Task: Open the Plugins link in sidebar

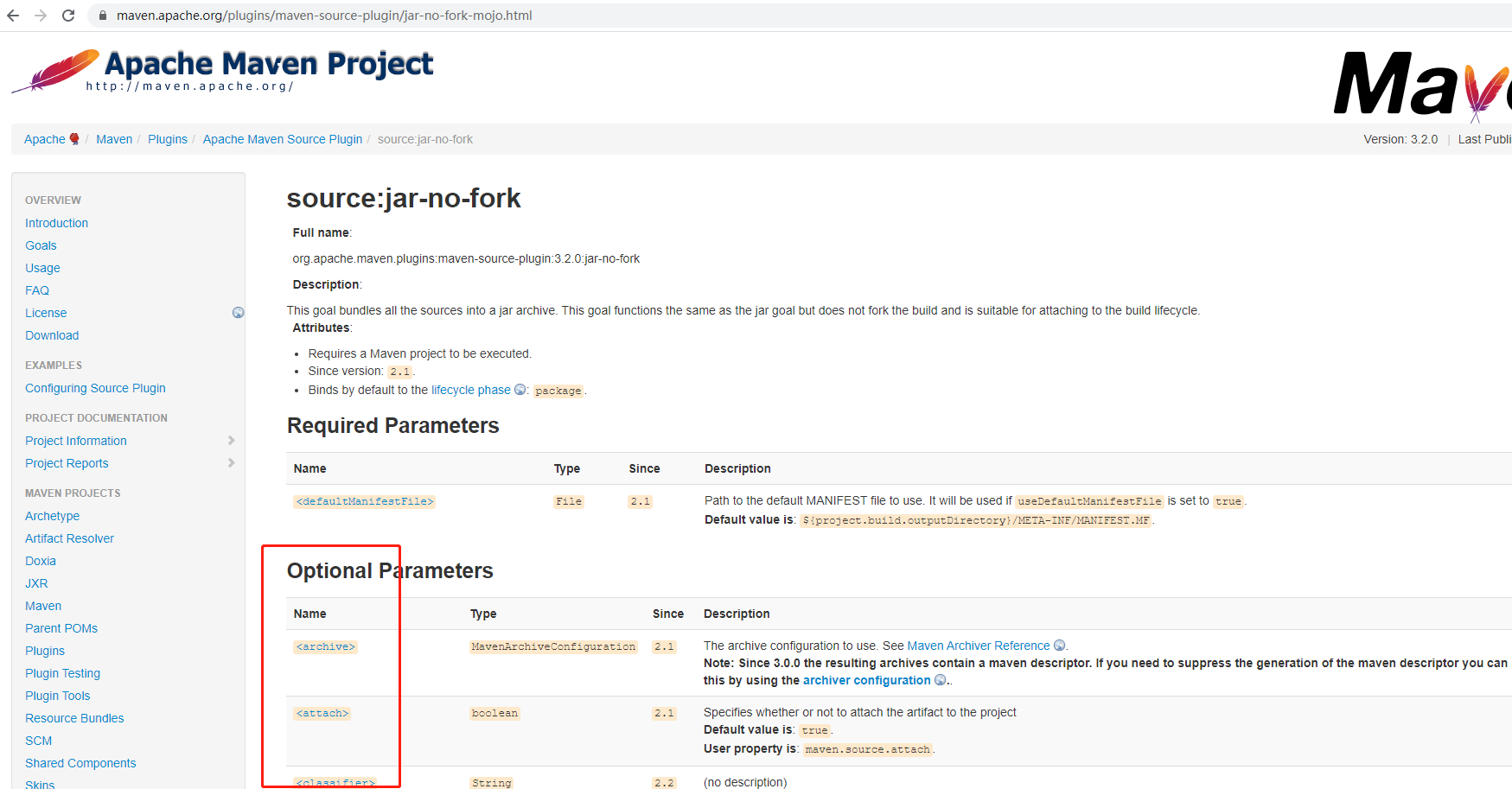Action: click(x=45, y=651)
